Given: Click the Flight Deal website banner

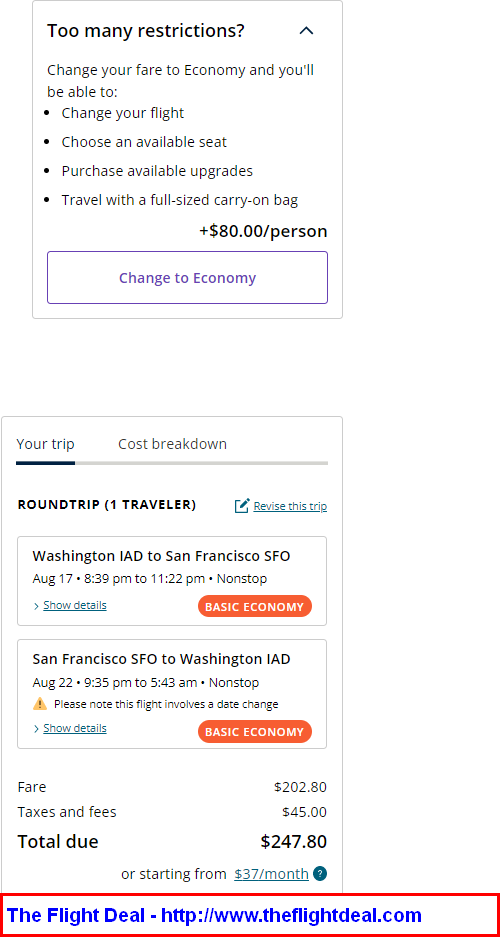Looking at the screenshot, I should point(250,915).
